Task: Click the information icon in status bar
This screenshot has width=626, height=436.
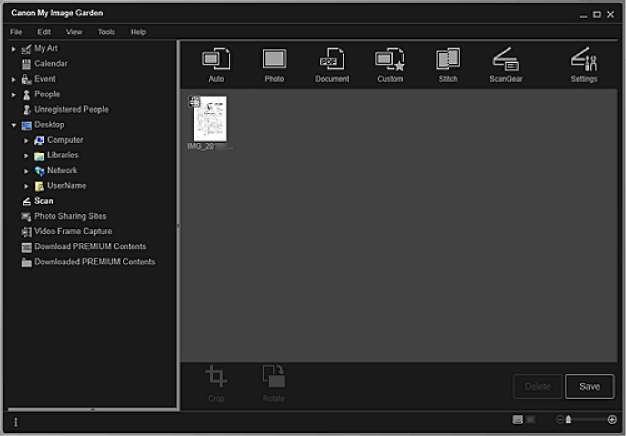Action: point(15,422)
